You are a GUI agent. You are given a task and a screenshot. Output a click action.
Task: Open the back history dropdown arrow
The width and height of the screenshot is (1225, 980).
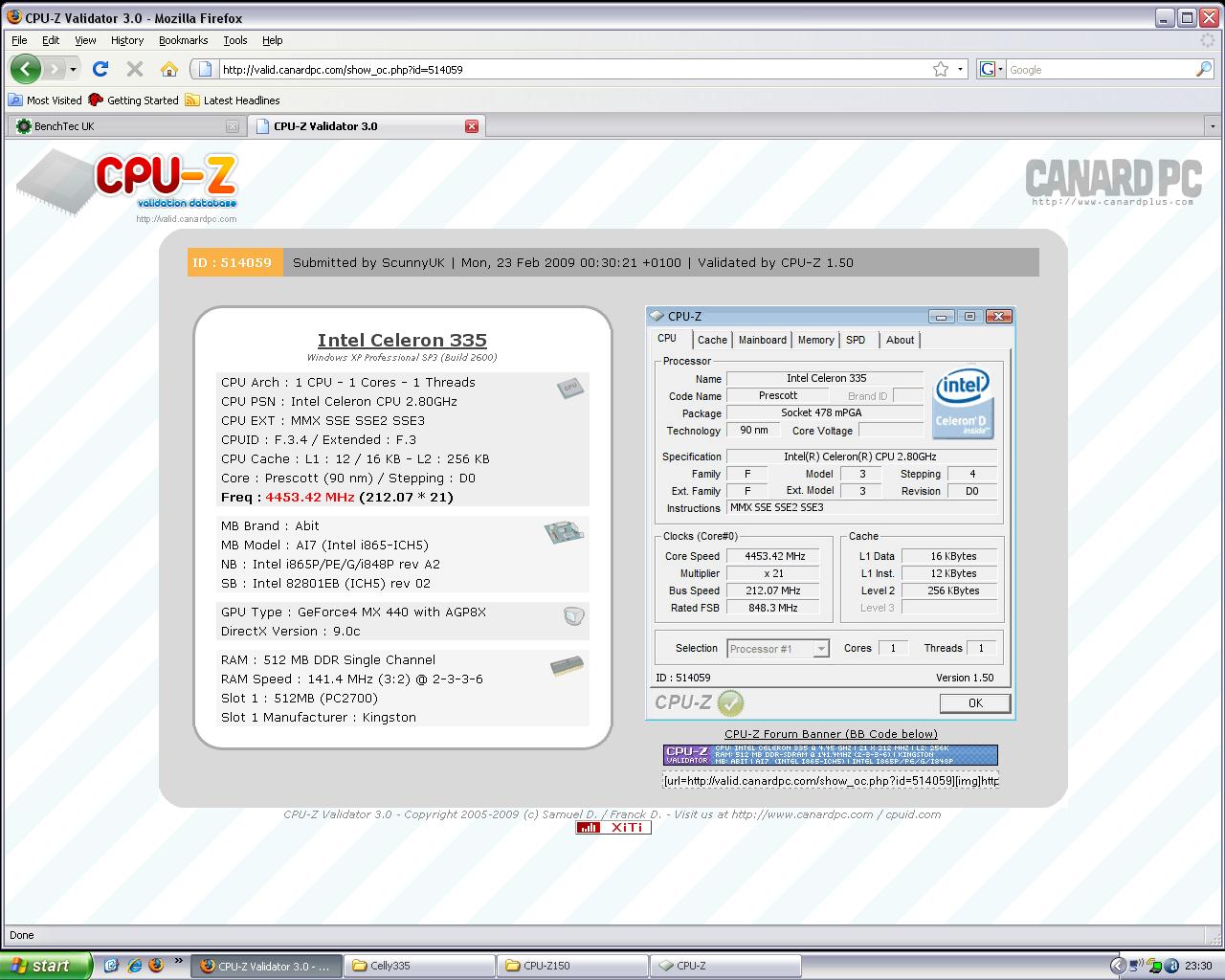click(74, 69)
